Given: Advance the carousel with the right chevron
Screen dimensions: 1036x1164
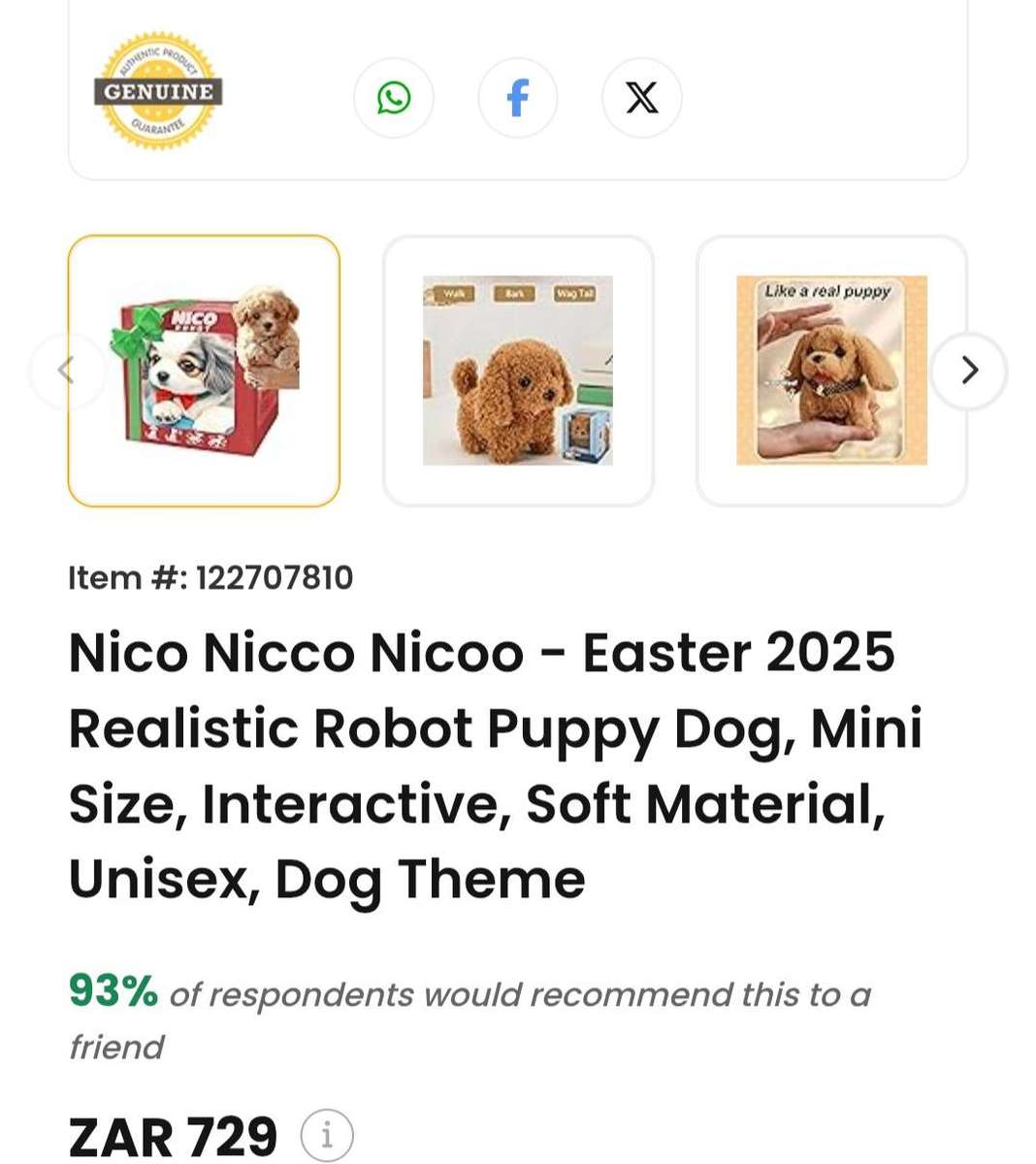Looking at the screenshot, I should 968,369.
